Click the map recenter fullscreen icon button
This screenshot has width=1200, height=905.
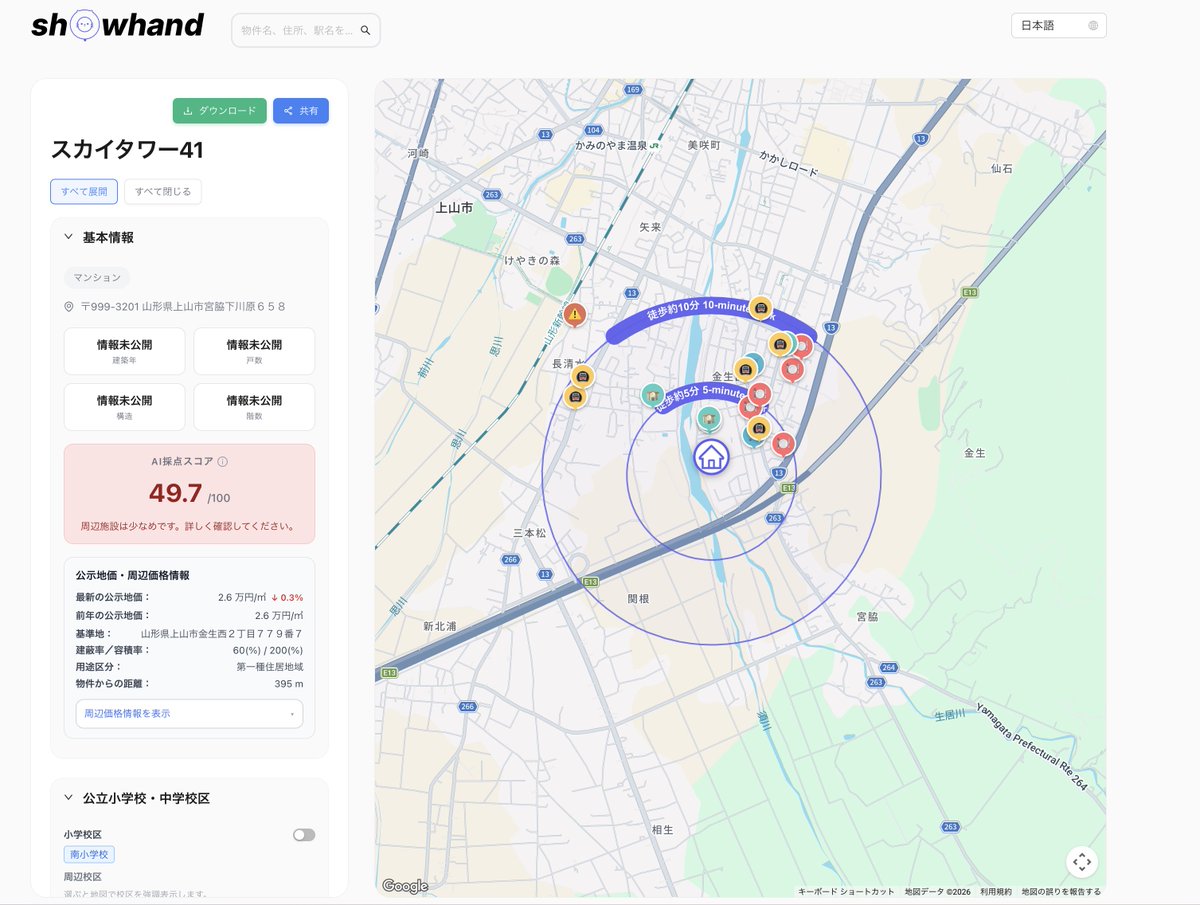tap(1081, 861)
